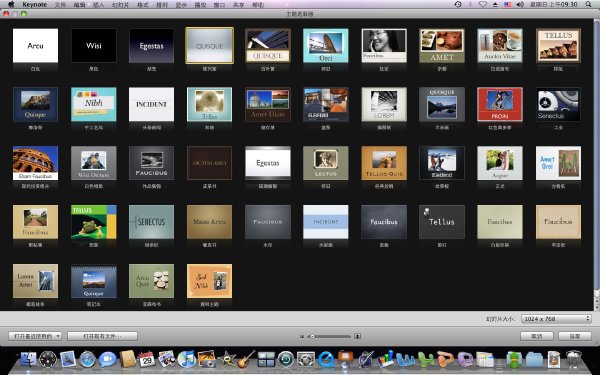Click the volume speaker icon in menu bar

coord(520,5)
